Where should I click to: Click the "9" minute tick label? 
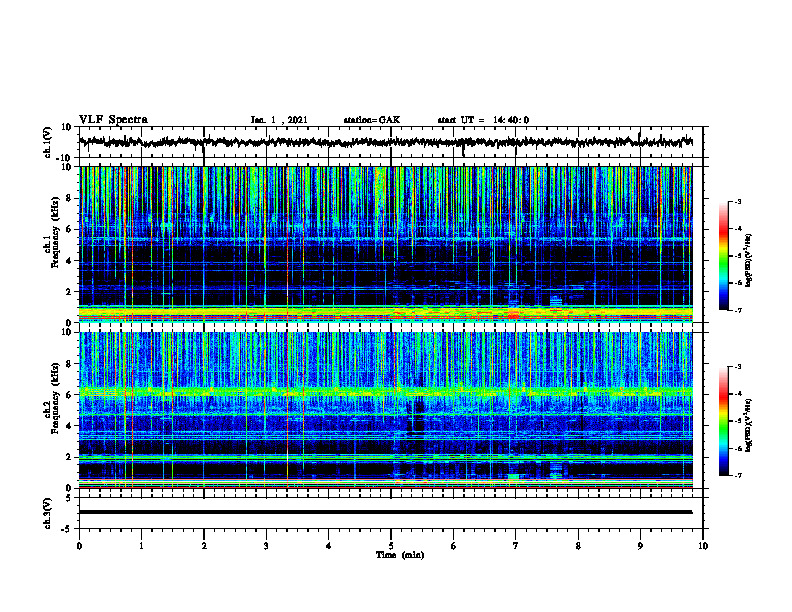click(x=640, y=546)
